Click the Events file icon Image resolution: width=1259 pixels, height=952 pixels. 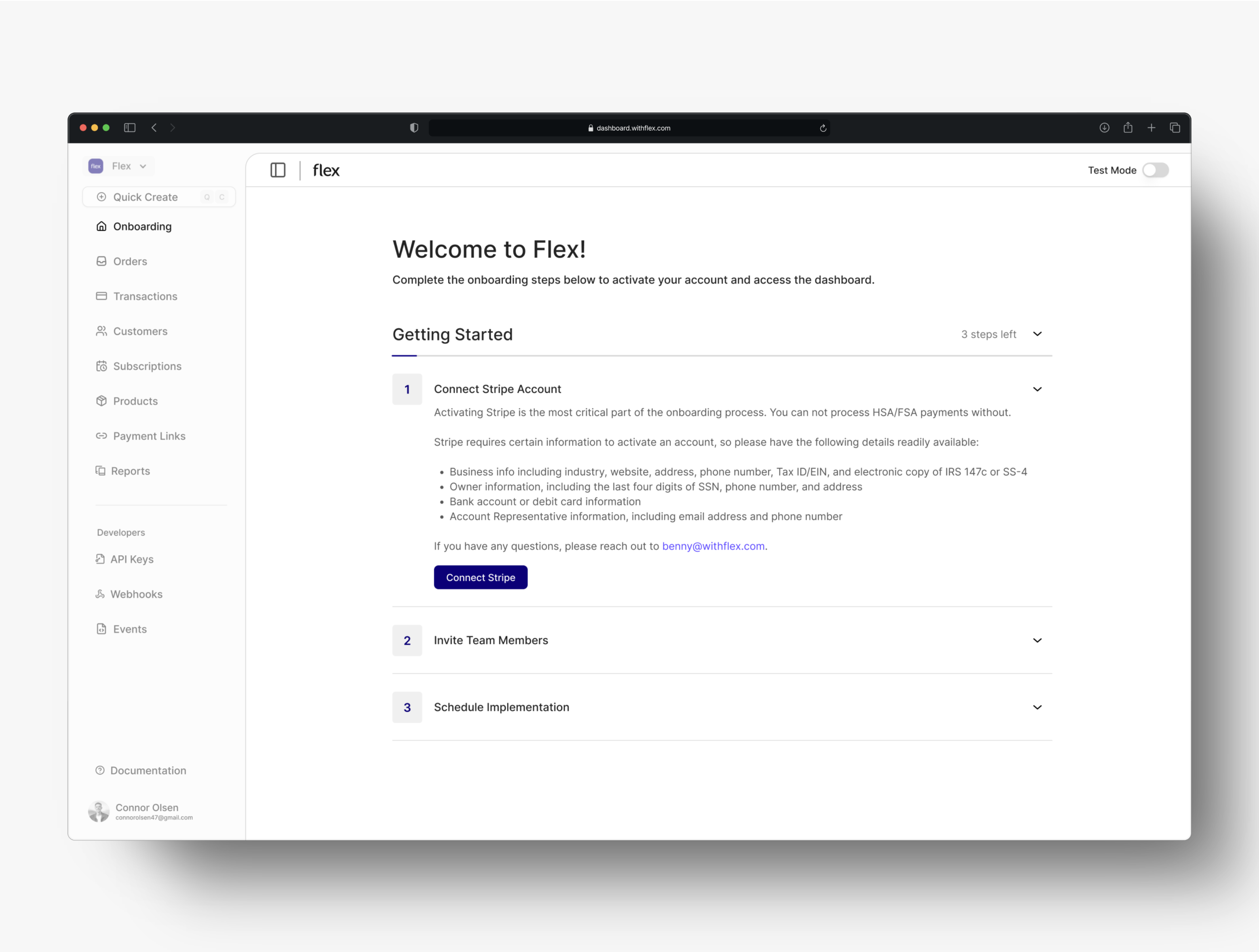[x=101, y=628]
